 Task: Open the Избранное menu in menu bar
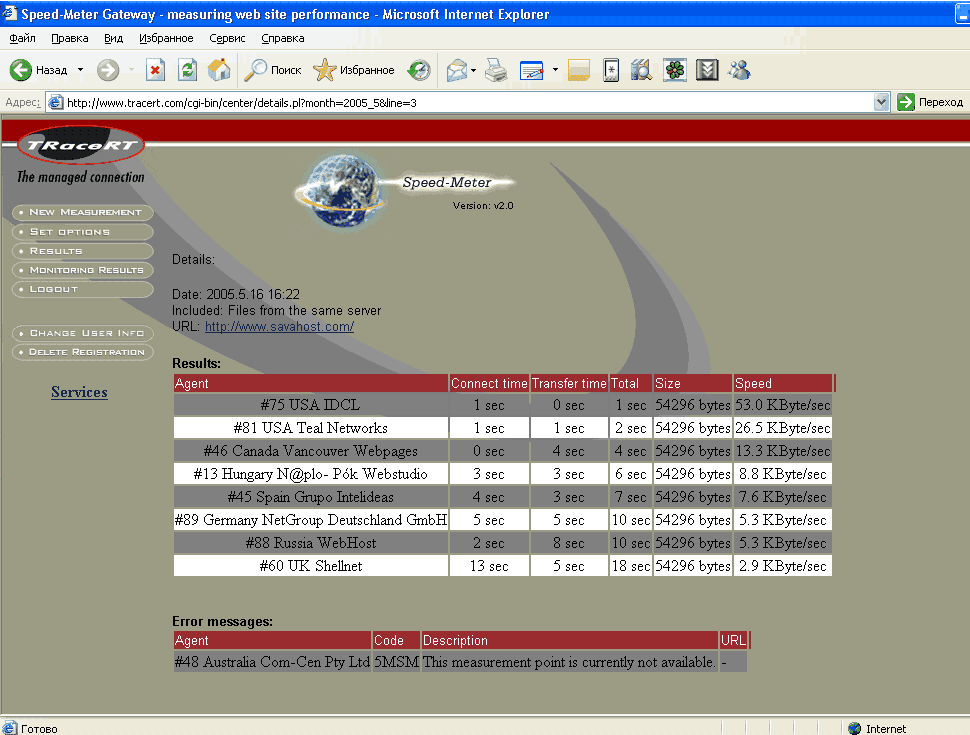166,38
